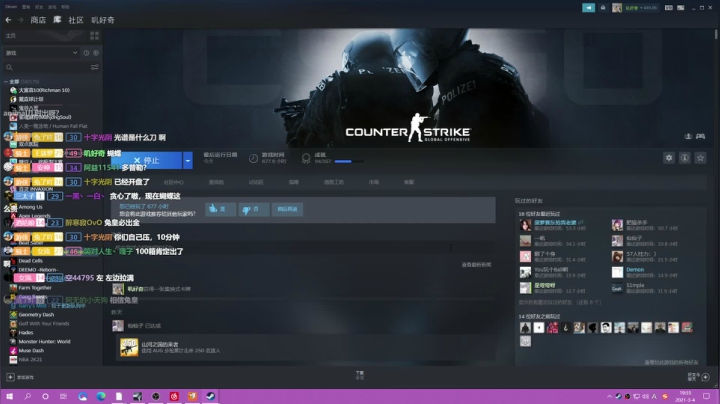This screenshot has height=404, width=720.
Task: Open Windows Start menu
Action: coord(9,396)
